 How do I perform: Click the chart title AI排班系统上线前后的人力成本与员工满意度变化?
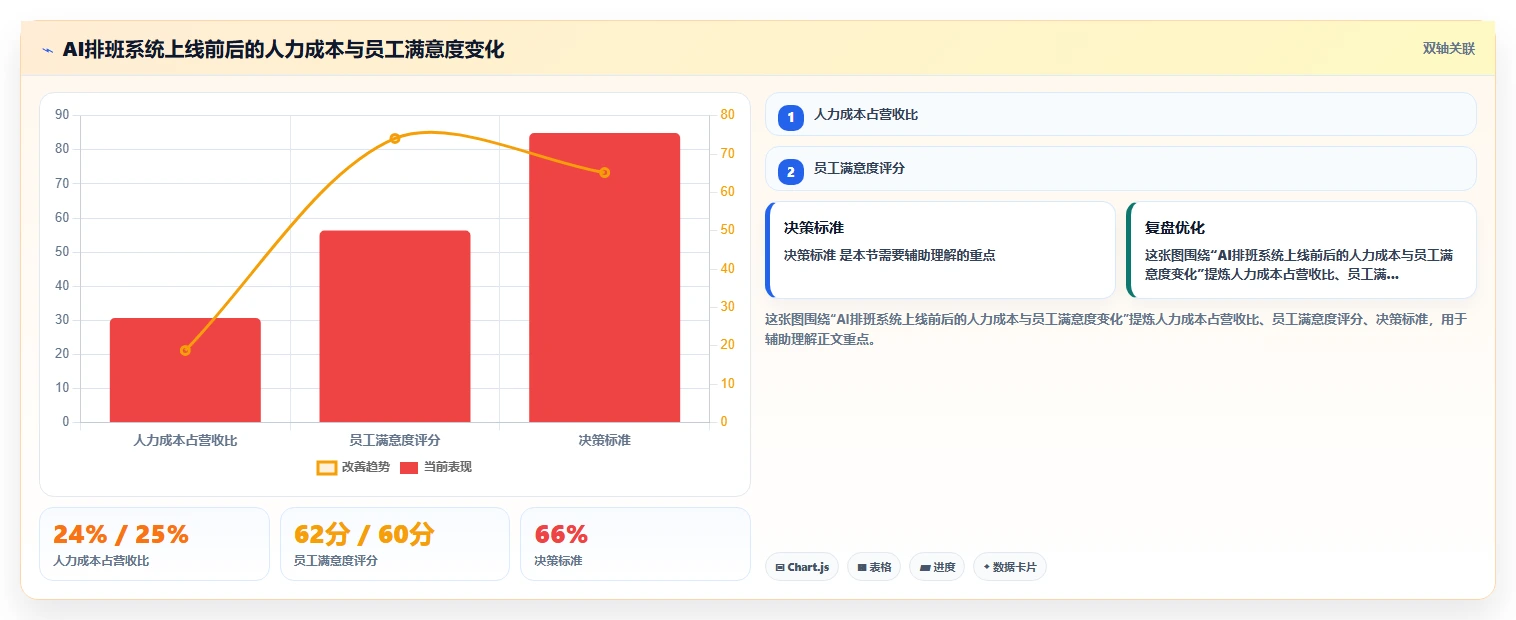click(x=283, y=50)
